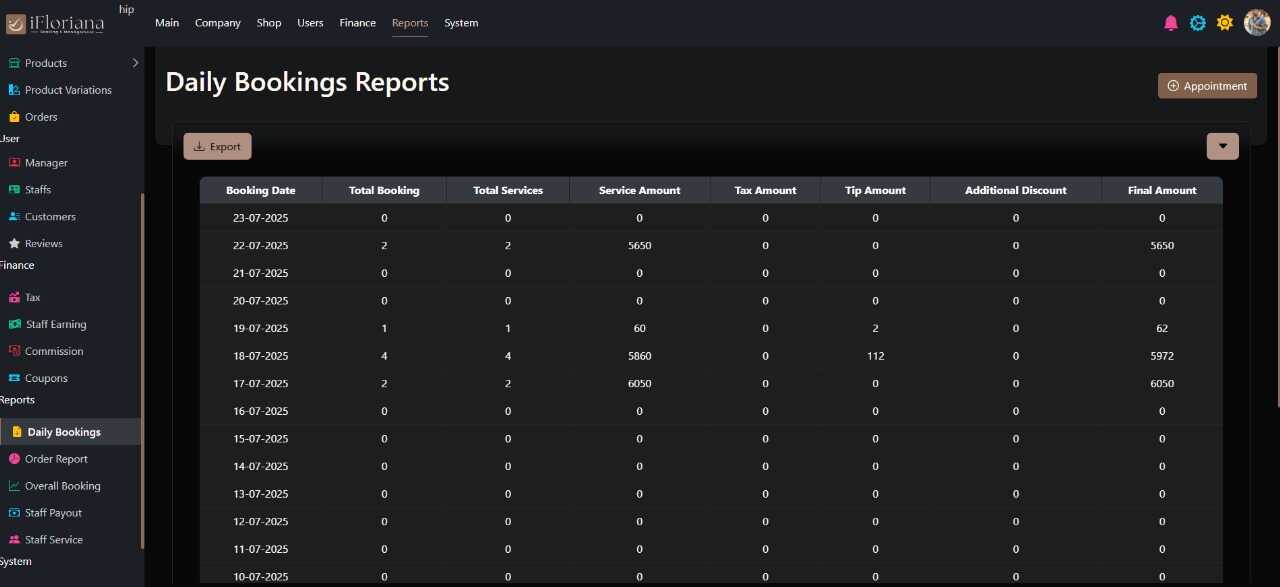Open the notifications bell icon
Image resolution: width=1280 pixels, height=587 pixels.
[1171, 23]
